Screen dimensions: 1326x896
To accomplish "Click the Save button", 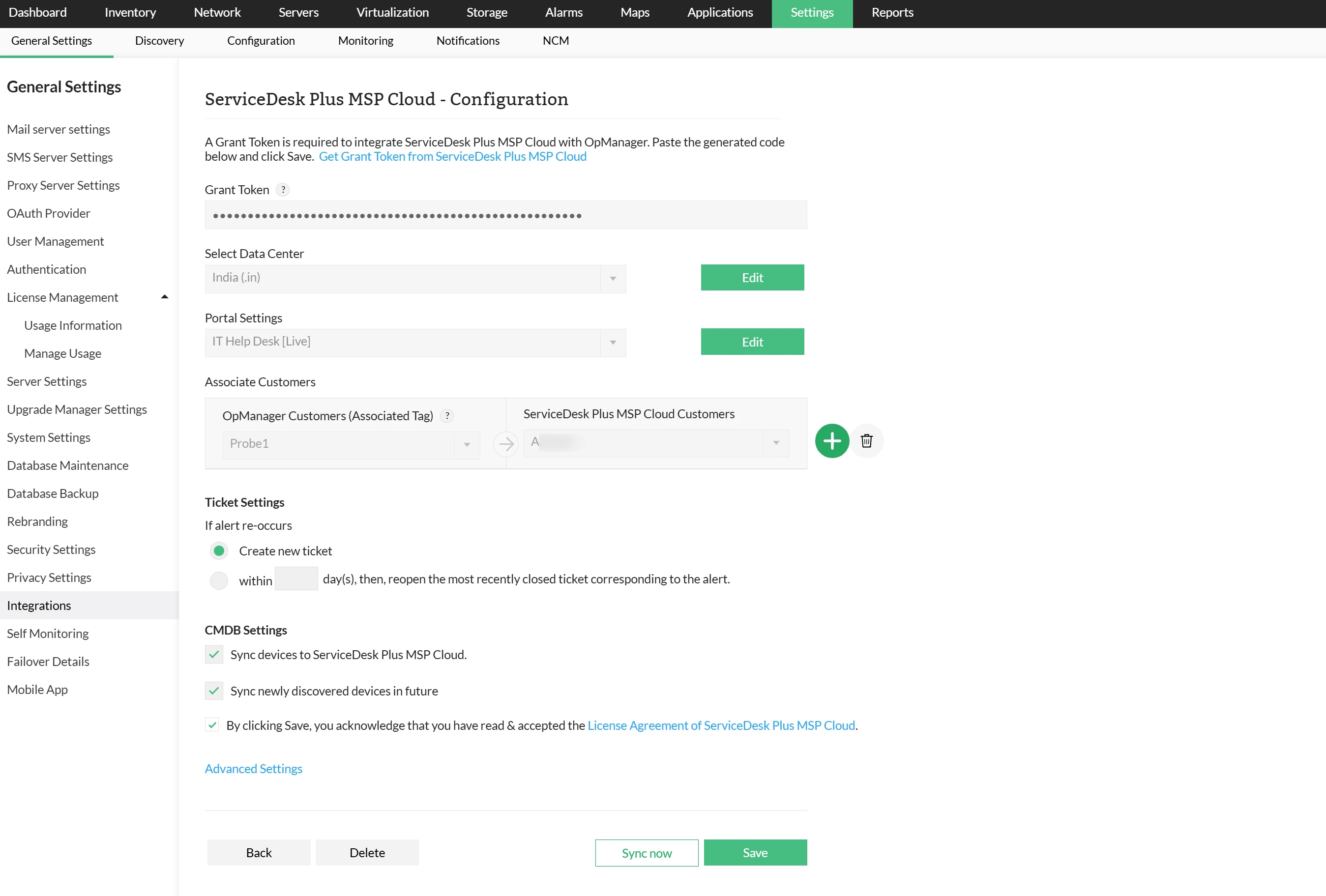I will [x=755, y=853].
